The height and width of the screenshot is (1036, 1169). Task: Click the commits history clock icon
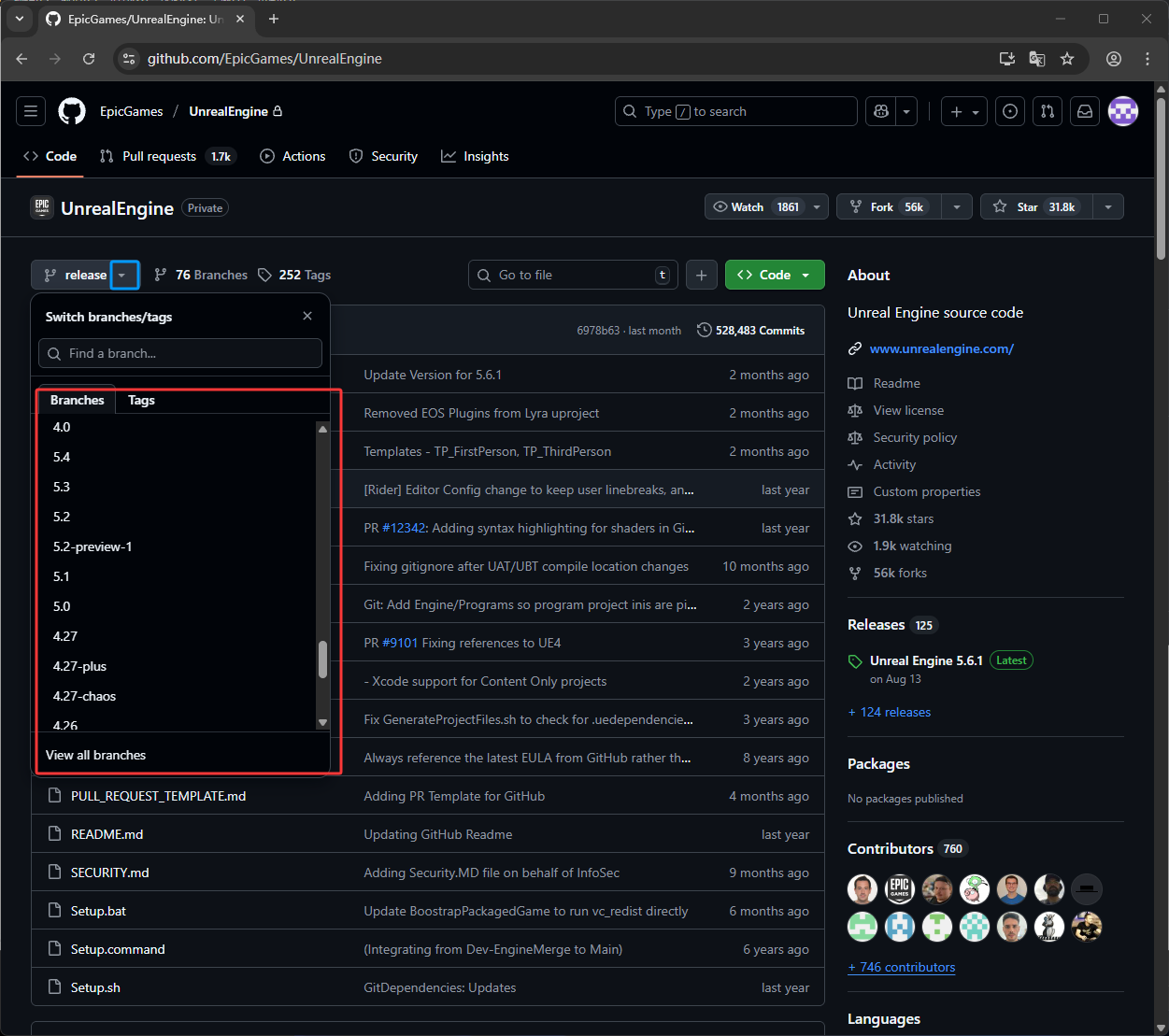click(x=704, y=330)
